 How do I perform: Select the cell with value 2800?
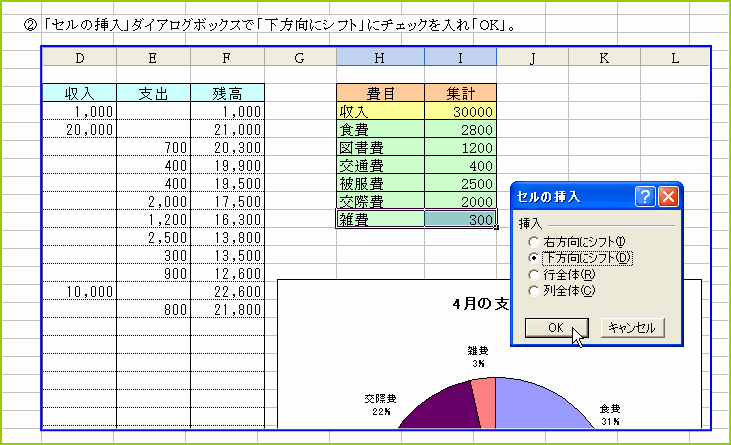(x=461, y=129)
